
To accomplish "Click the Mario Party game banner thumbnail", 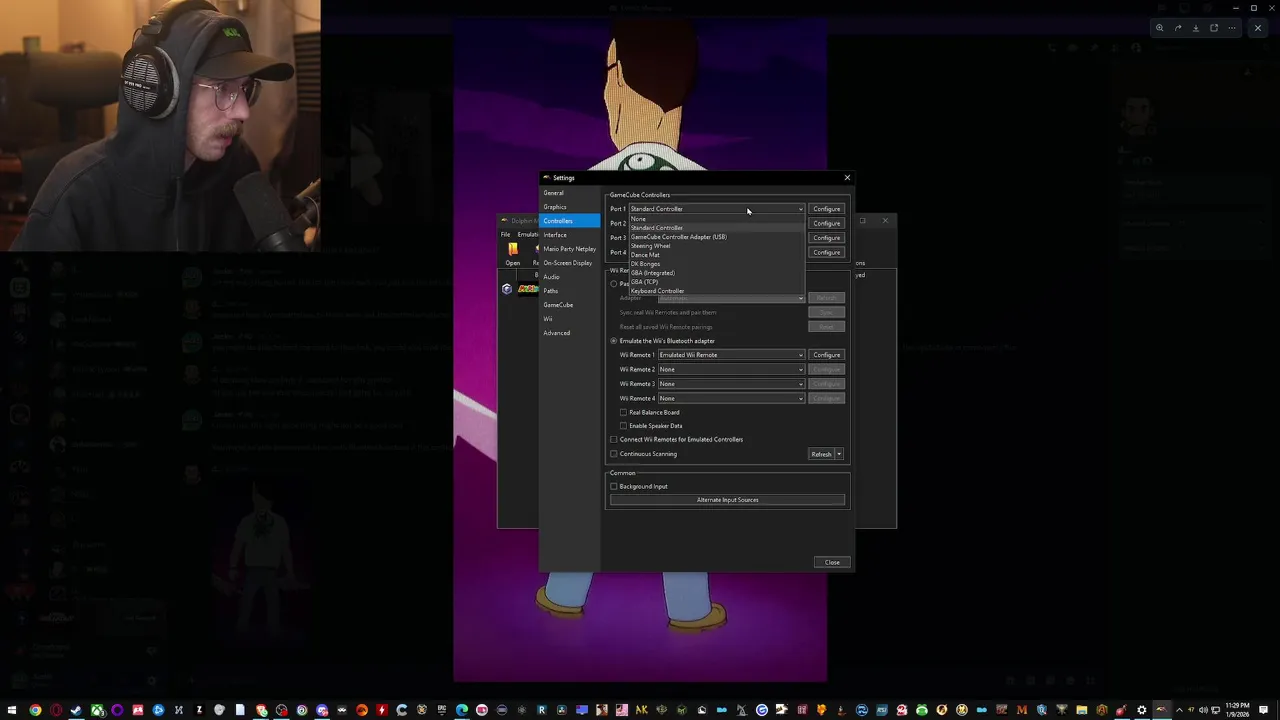I will click(x=527, y=289).
